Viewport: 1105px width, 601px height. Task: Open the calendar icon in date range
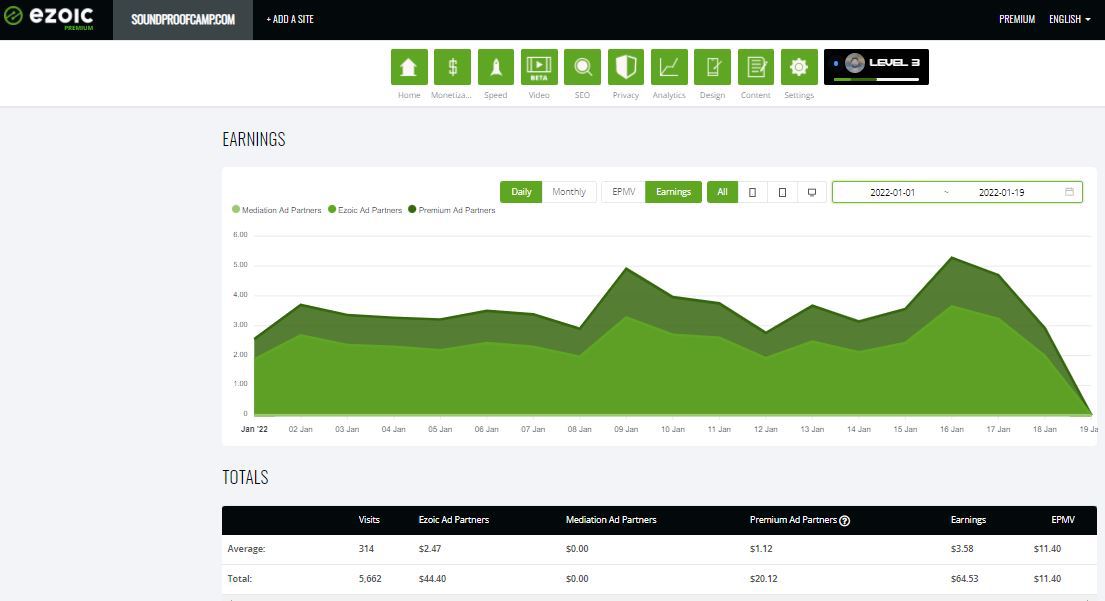pyautogui.click(x=1069, y=192)
